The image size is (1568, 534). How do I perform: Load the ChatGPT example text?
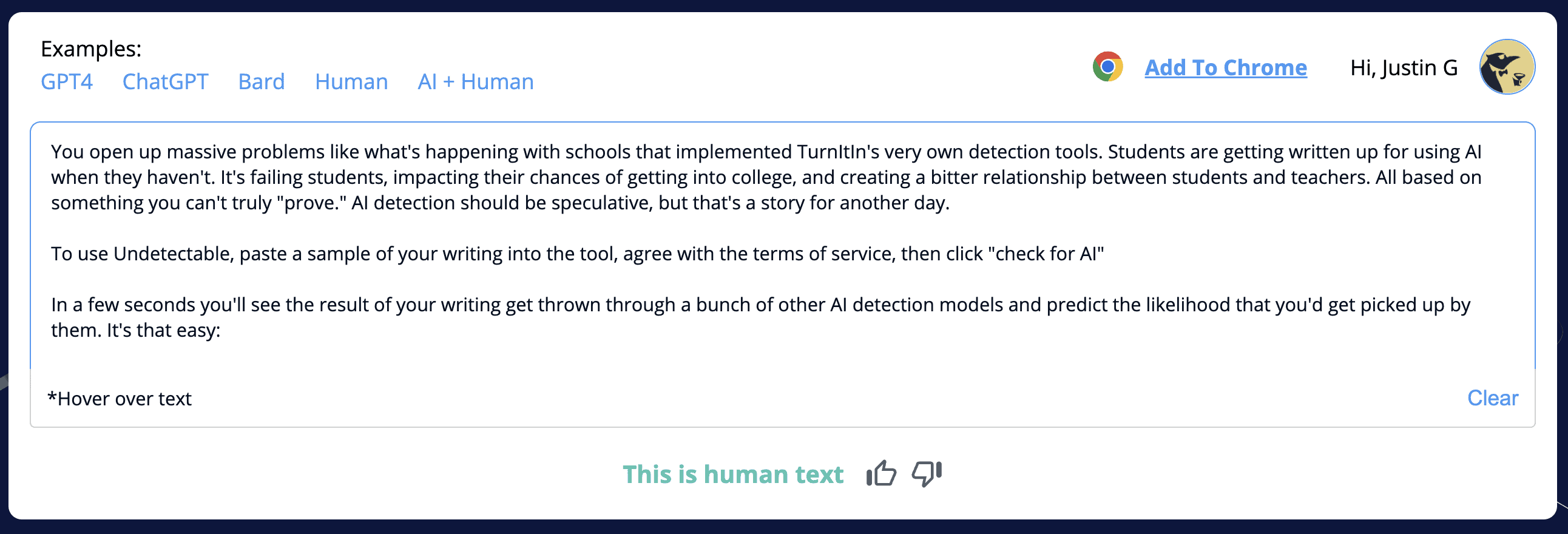(x=165, y=81)
